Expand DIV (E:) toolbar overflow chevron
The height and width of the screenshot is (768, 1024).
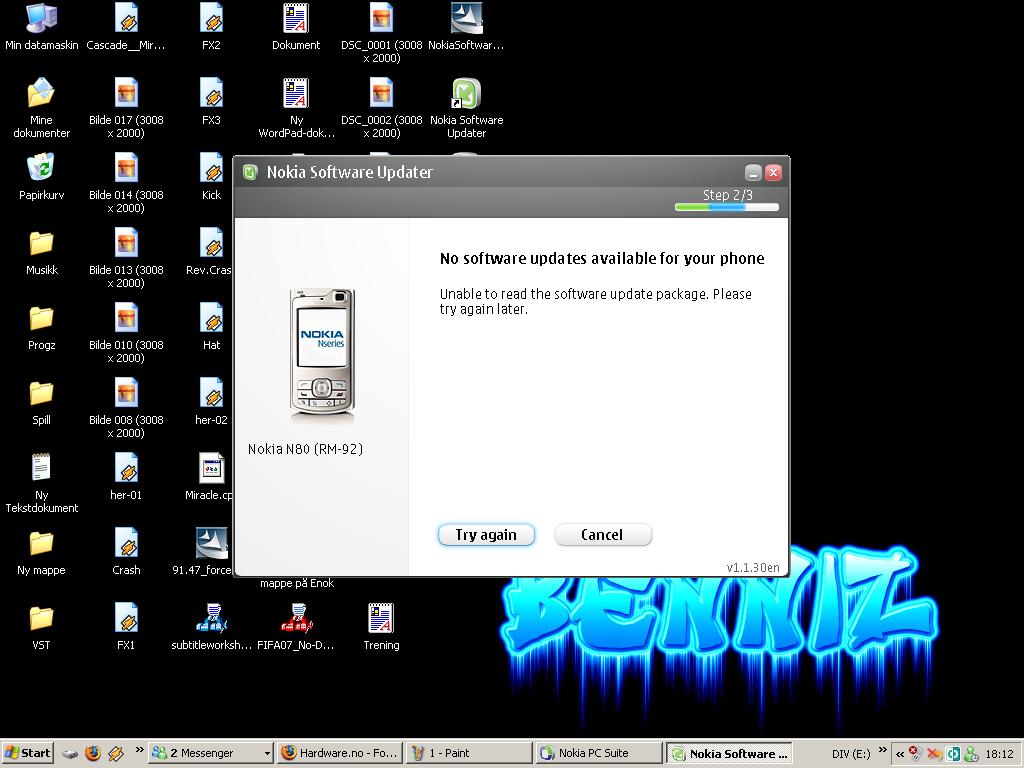883,750
